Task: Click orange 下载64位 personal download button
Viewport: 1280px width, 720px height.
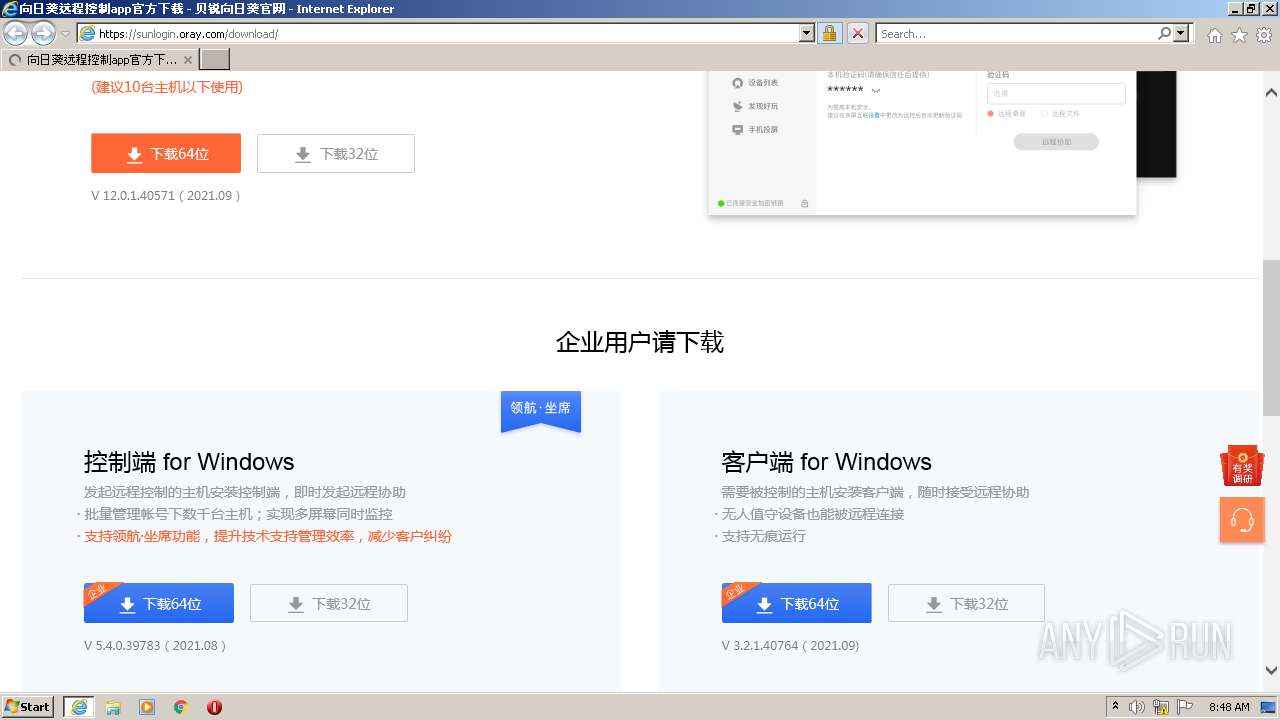Action: pyautogui.click(x=166, y=154)
